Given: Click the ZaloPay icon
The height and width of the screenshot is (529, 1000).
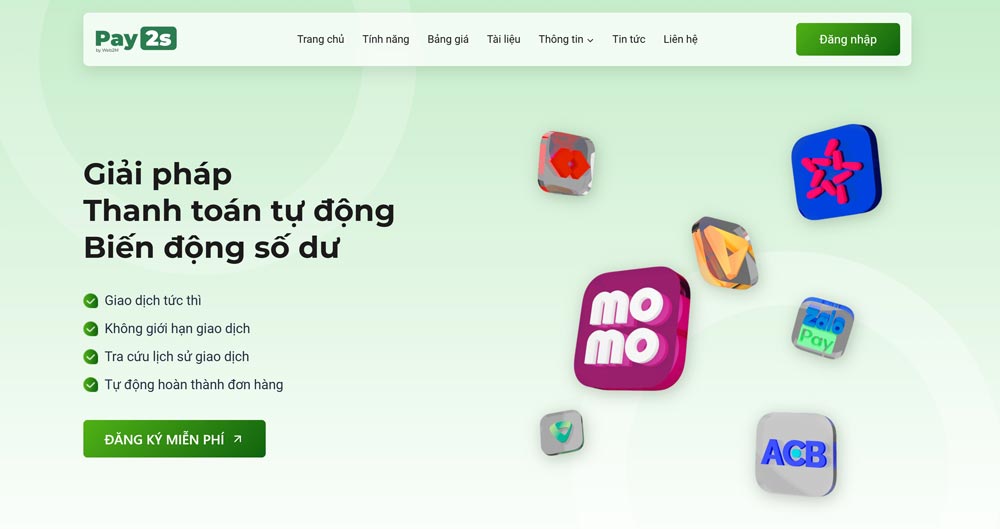Looking at the screenshot, I should pos(821,327).
